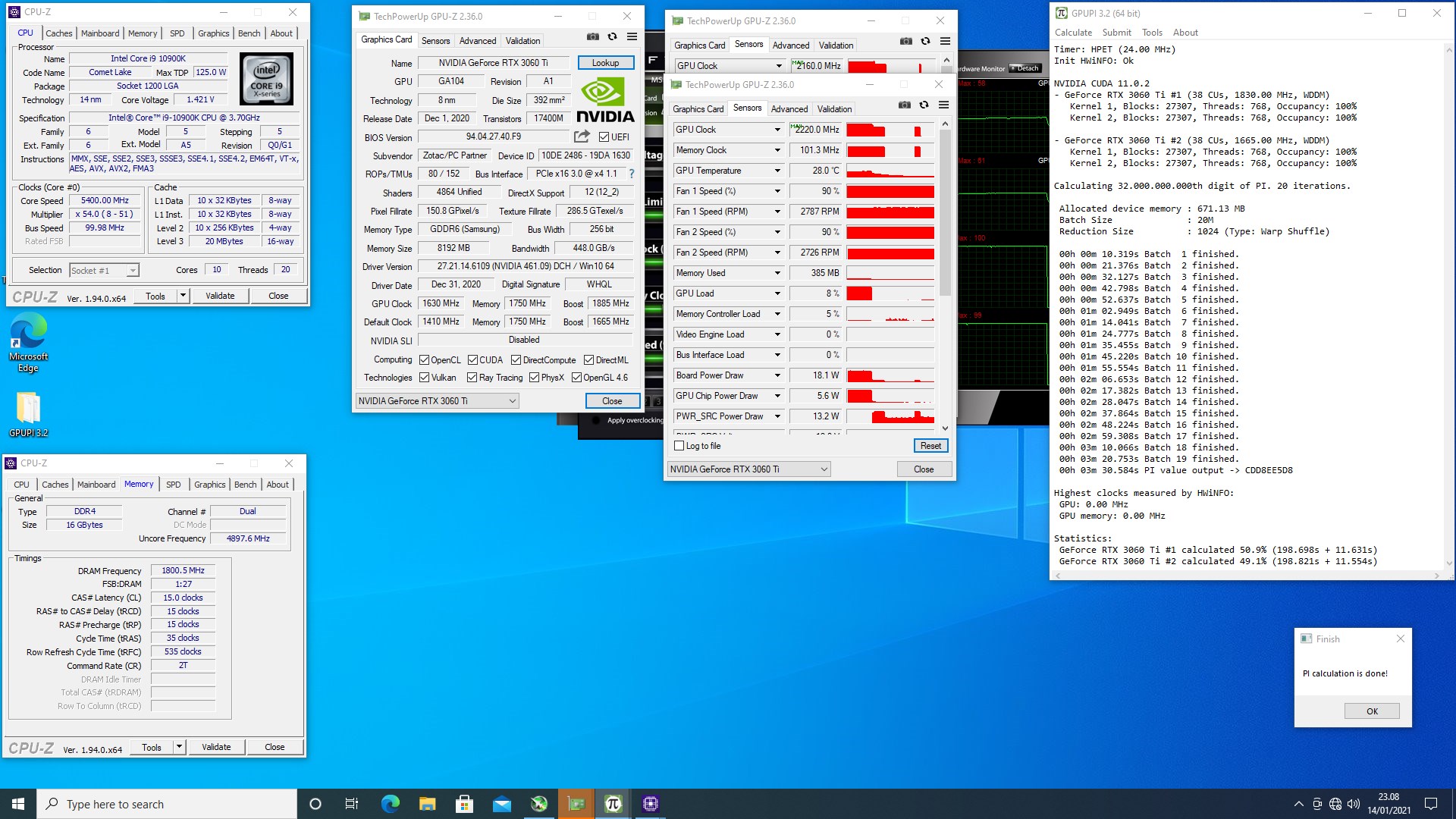The image size is (1456, 819).
Task: Toggle the Vulkan checkbox
Action: click(424, 378)
